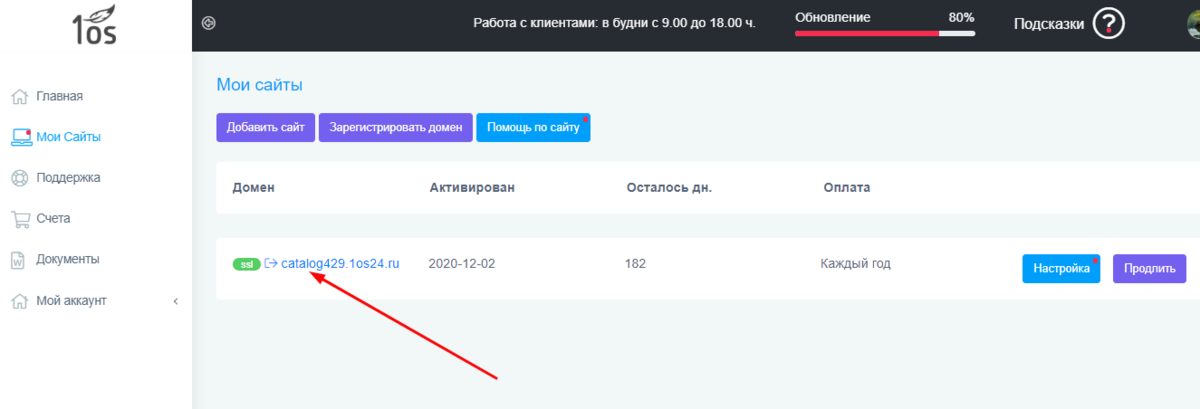Viewport: 1200px width, 409px height.
Task: Click the house icon beside Главная
Action: tap(18, 97)
